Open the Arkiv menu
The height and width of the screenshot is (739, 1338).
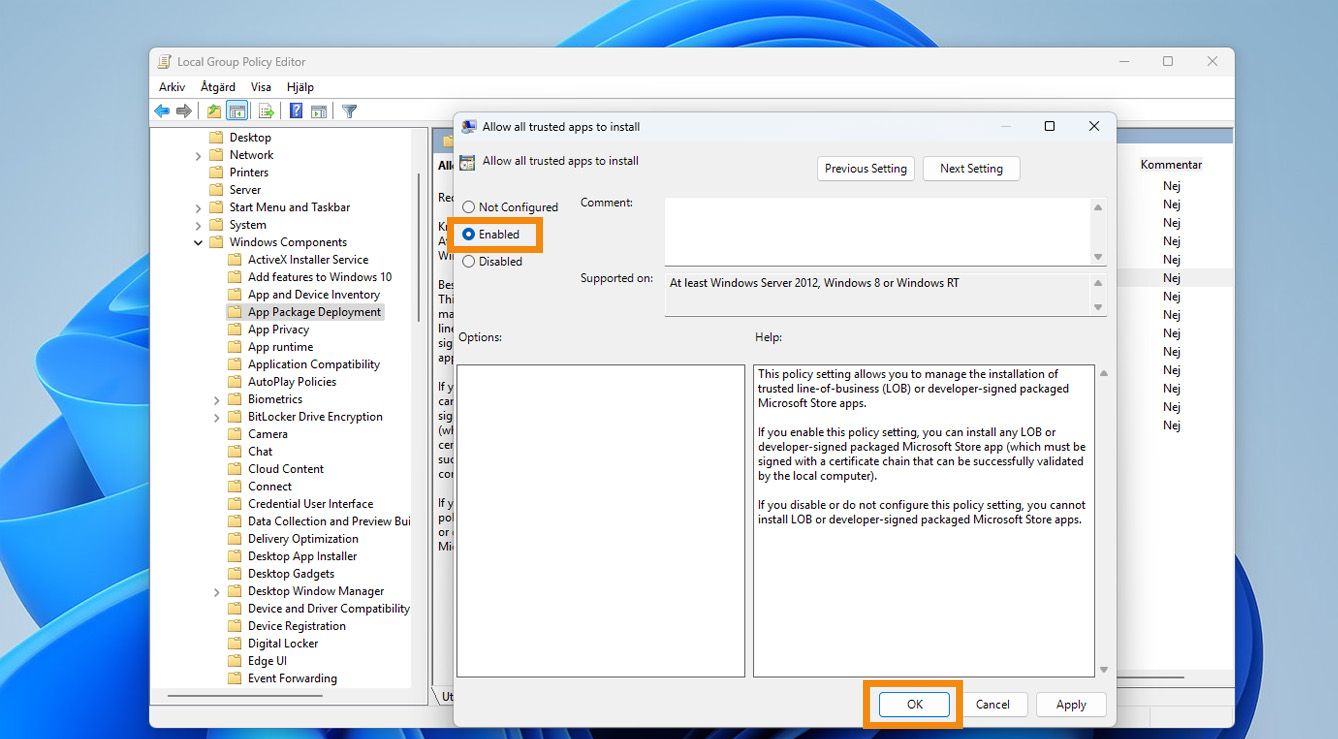tap(172, 87)
